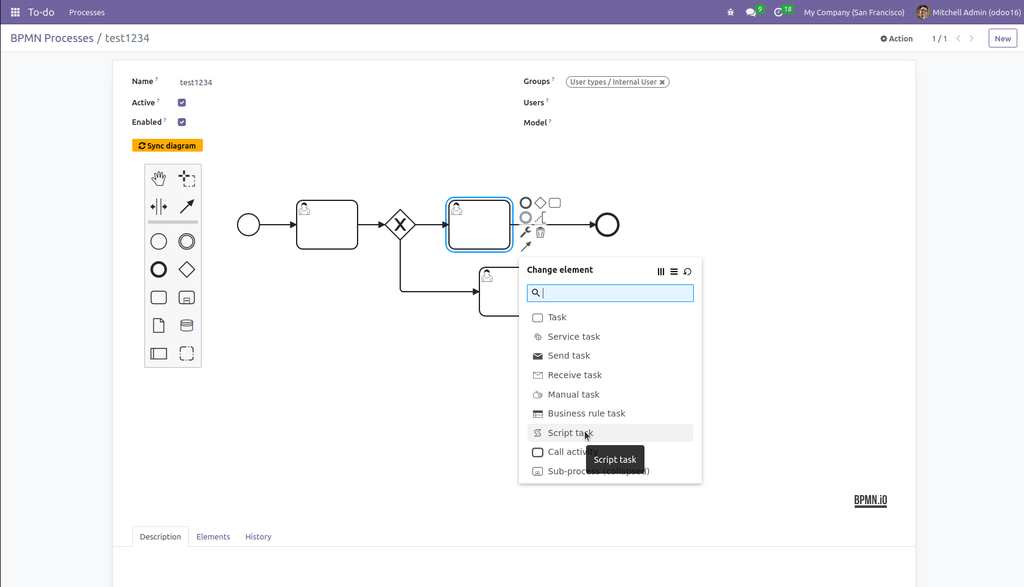Switch to the History tab
The image size is (1024, 587).
click(x=258, y=537)
